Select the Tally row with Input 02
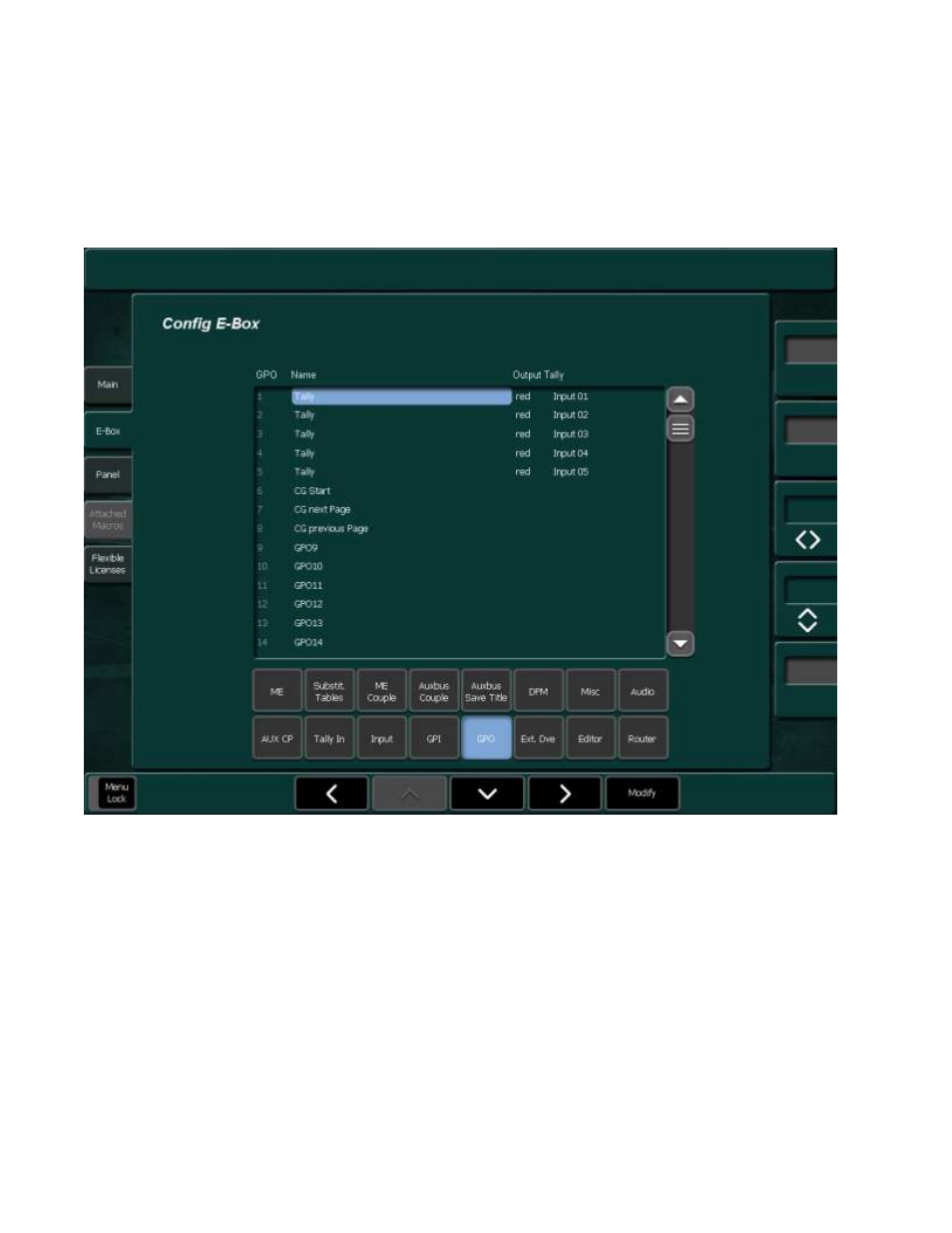952x1233 pixels. coord(460,415)
